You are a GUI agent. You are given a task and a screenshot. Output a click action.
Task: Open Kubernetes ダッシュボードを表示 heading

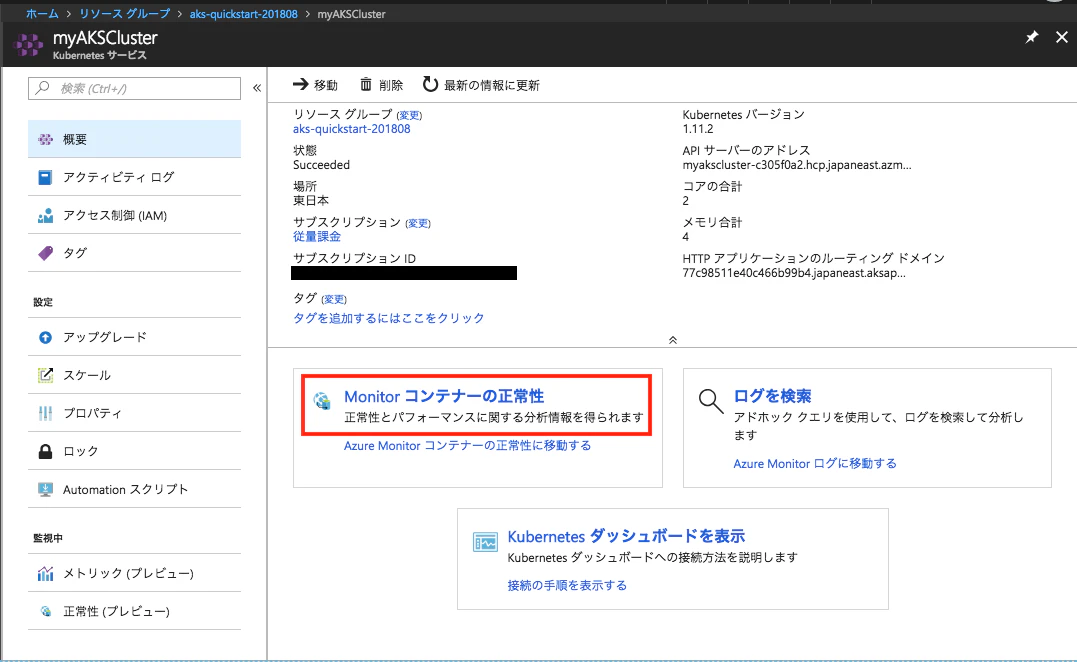(x=626, y=536)
